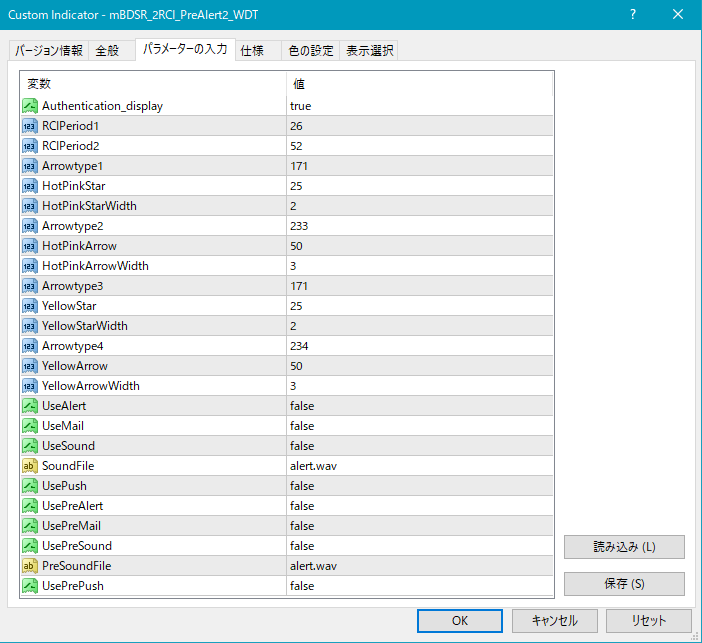Click the Authentication_display boolean type icon
This screenshot has width=702, height=643.
[30, 106]
